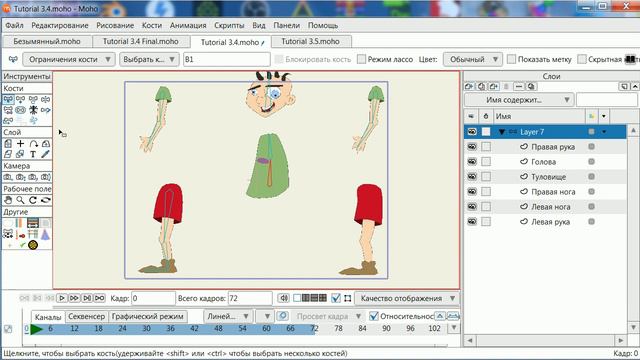
Task: Toggle visibility of the Голова layer
Action: 472,162
